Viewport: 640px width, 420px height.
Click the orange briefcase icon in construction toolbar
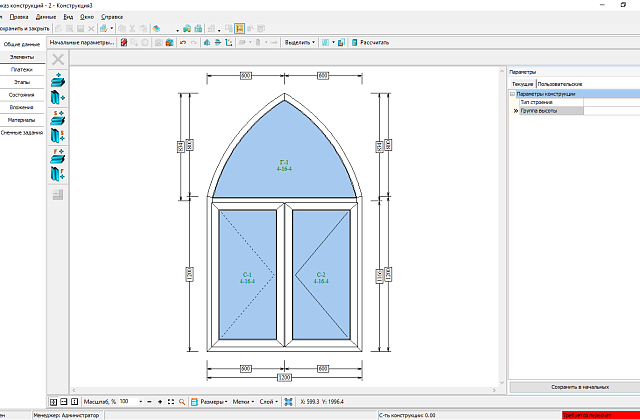(169, 42)
